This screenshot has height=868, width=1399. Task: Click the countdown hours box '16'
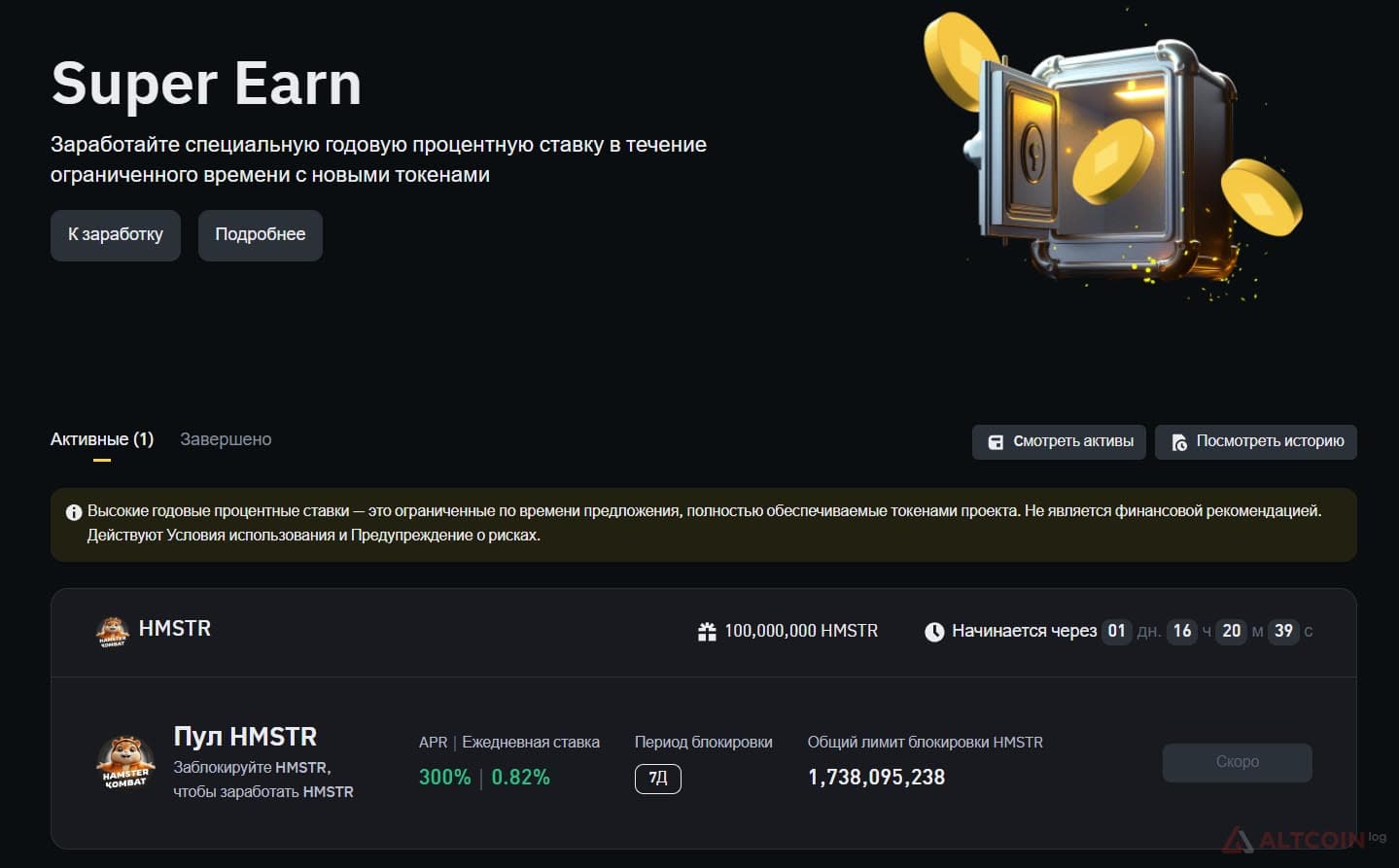[1182, 631]
